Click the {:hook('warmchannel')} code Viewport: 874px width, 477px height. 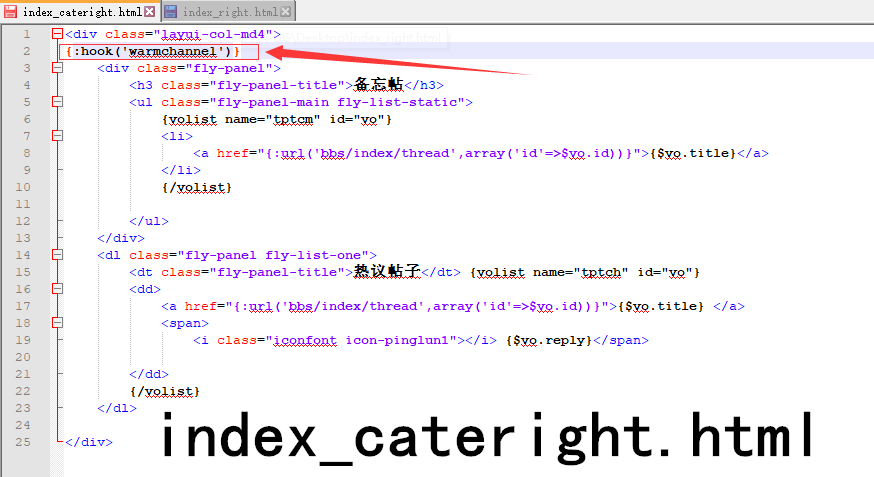click(x=153, y=52)
